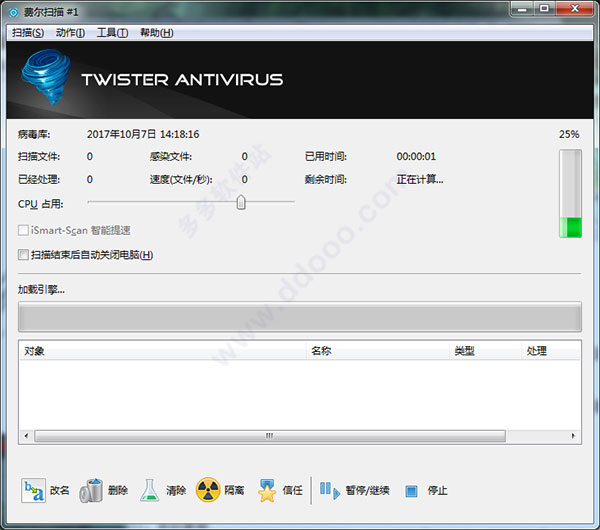Click the TWISTER ANTIVIRUS banner title

[182, 80]
